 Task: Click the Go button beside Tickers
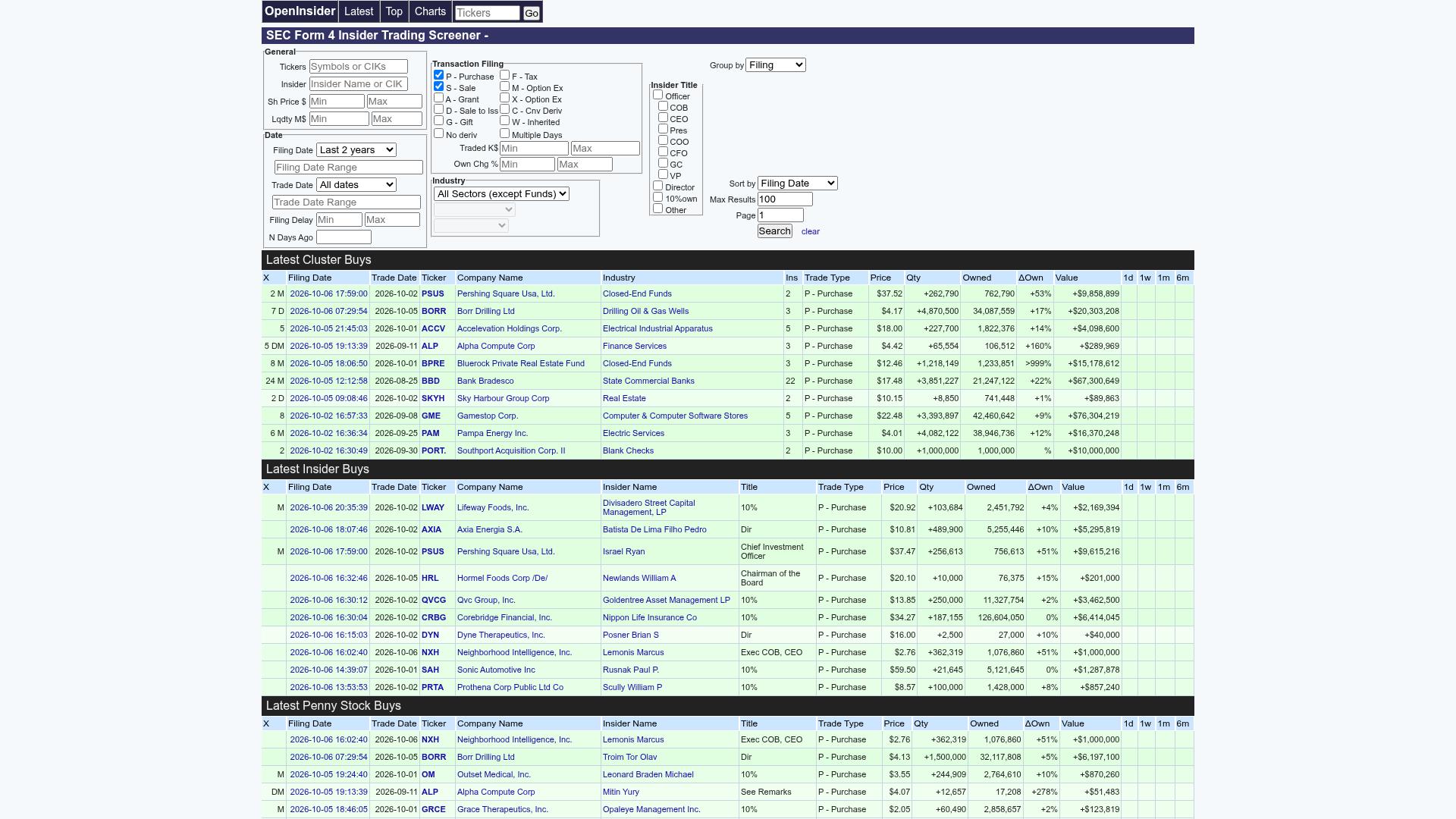(532, 13)
